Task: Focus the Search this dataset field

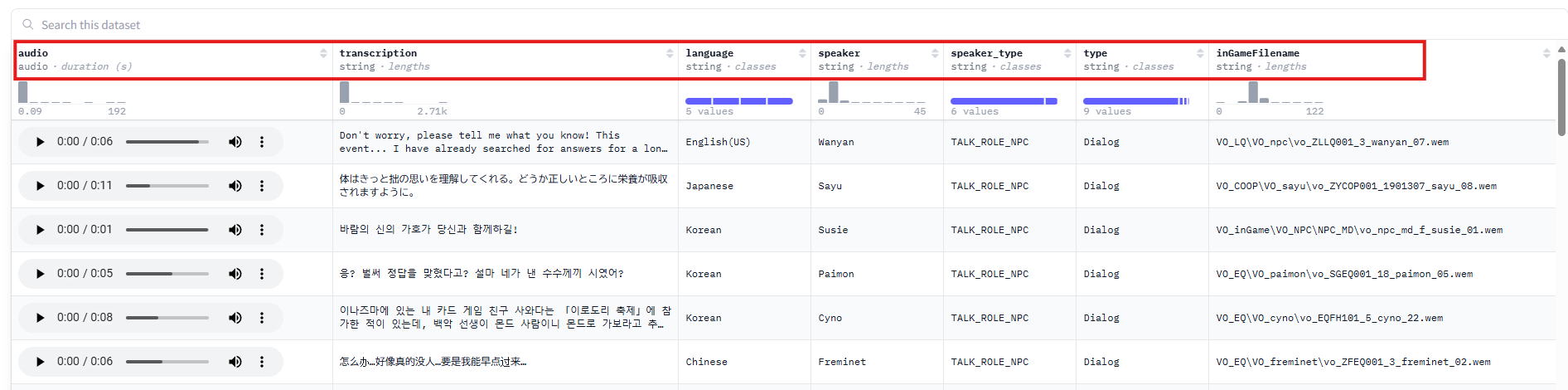Action: (x=787, y=25)
